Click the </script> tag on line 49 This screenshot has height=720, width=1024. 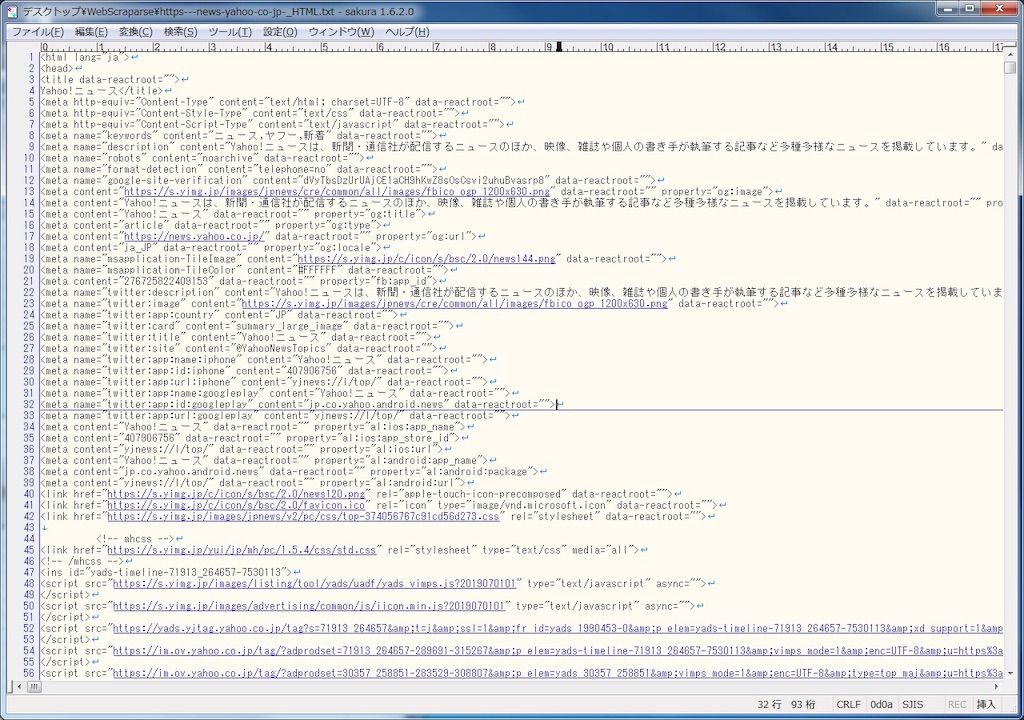65,595
